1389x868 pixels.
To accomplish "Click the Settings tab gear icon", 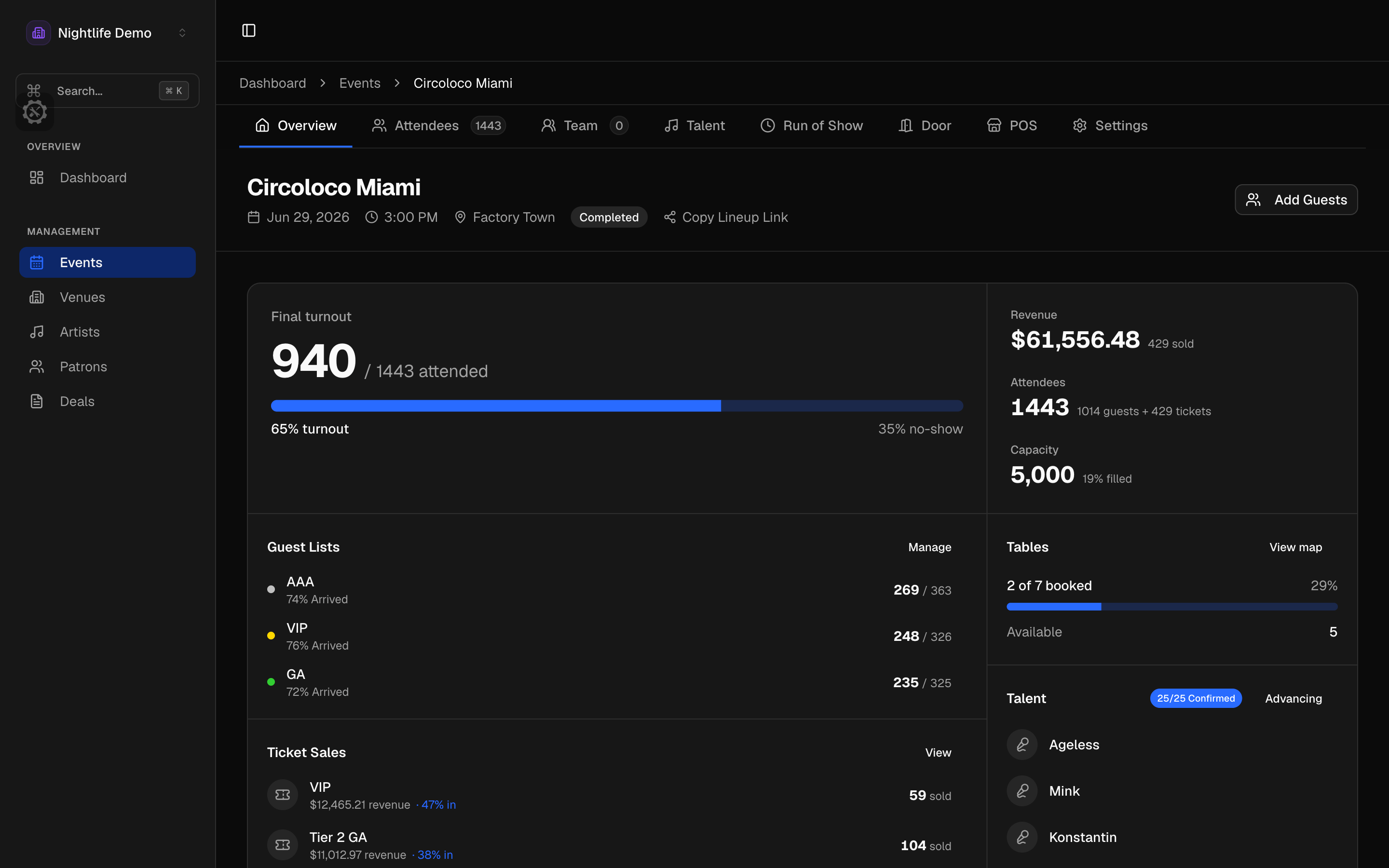I will 1080,126.
